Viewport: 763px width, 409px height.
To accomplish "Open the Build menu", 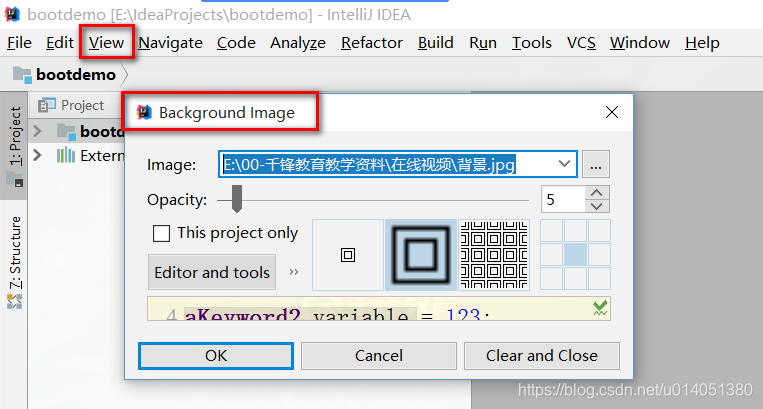I will pyautogui.click(x=436, y=43).
